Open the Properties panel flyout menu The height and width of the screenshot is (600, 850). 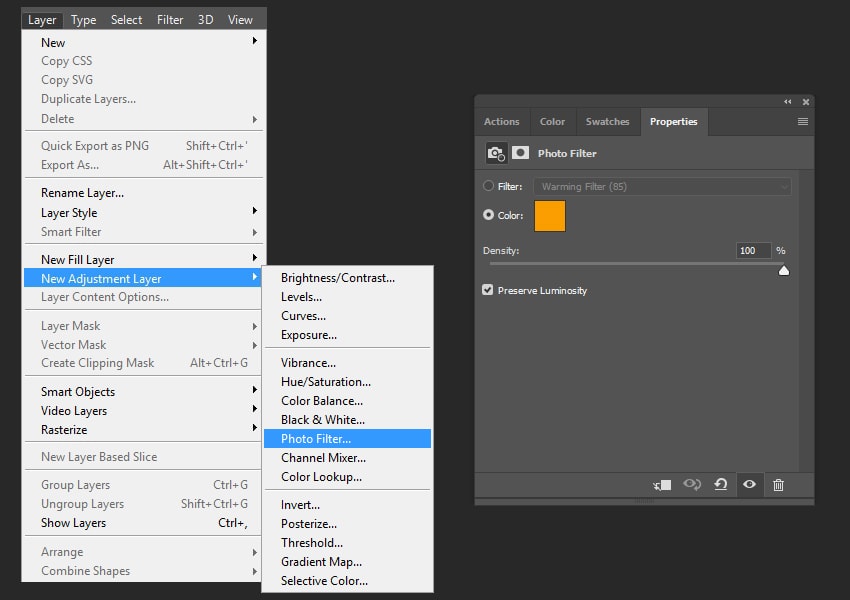802,121
